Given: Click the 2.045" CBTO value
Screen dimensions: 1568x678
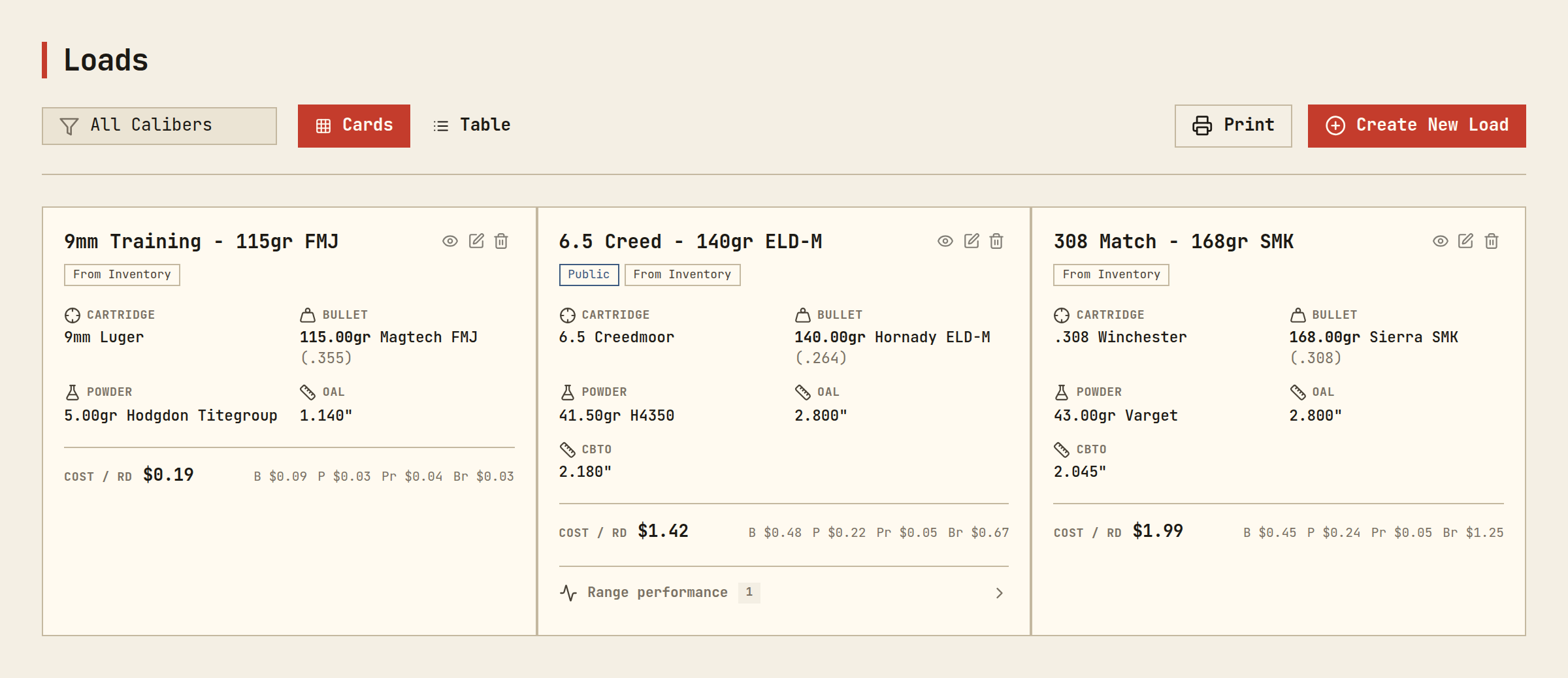Looking at the screenshot, I should [1080, 472].
